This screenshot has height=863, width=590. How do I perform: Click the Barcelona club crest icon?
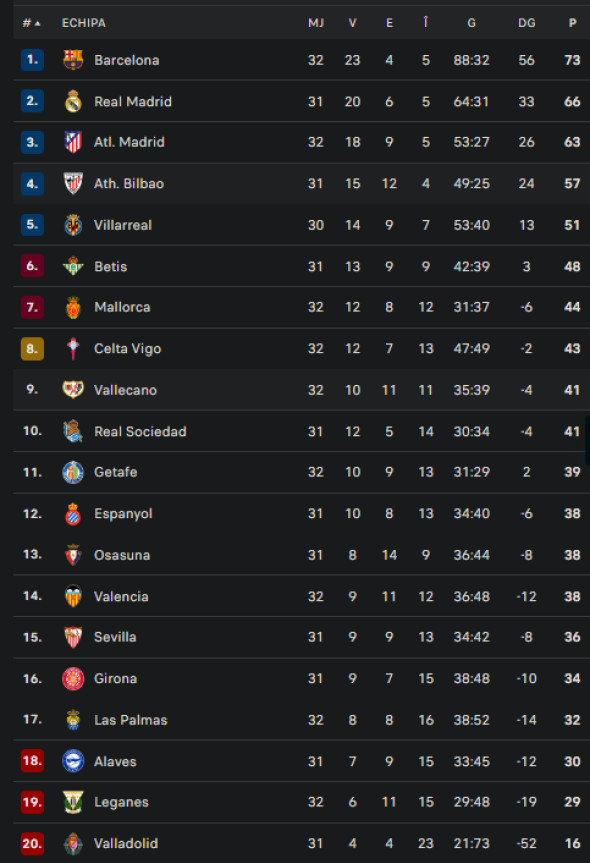[x=73, y=60]
